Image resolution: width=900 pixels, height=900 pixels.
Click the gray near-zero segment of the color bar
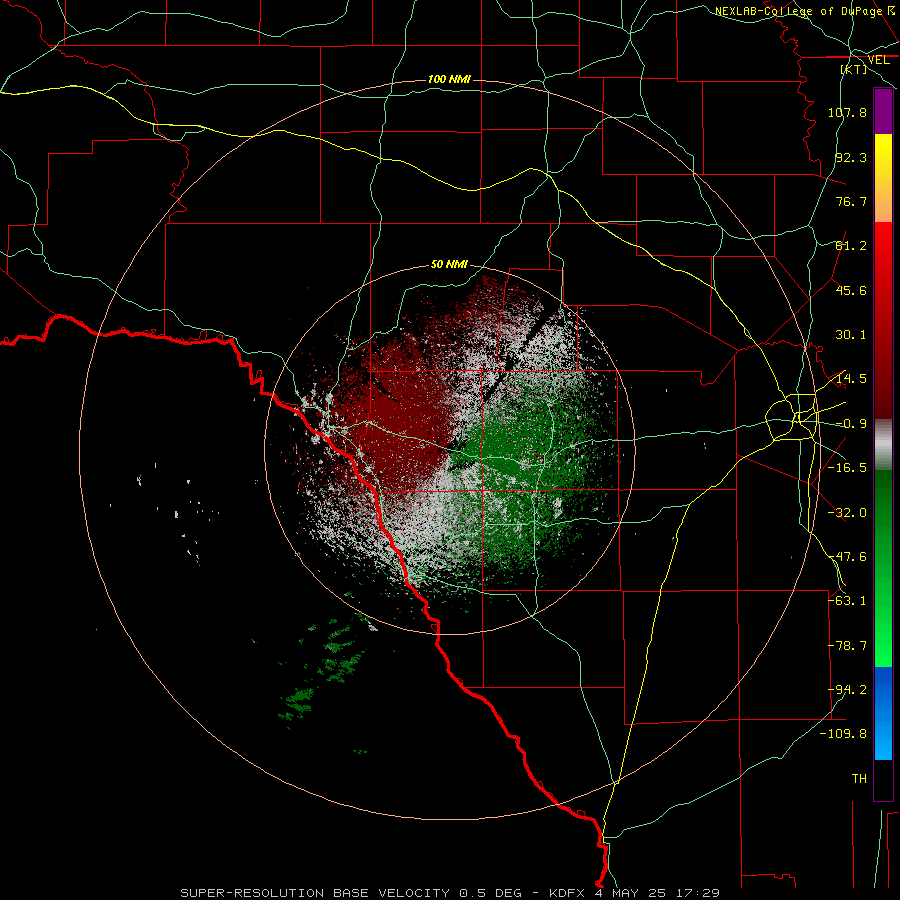click(x=883, y=445)
